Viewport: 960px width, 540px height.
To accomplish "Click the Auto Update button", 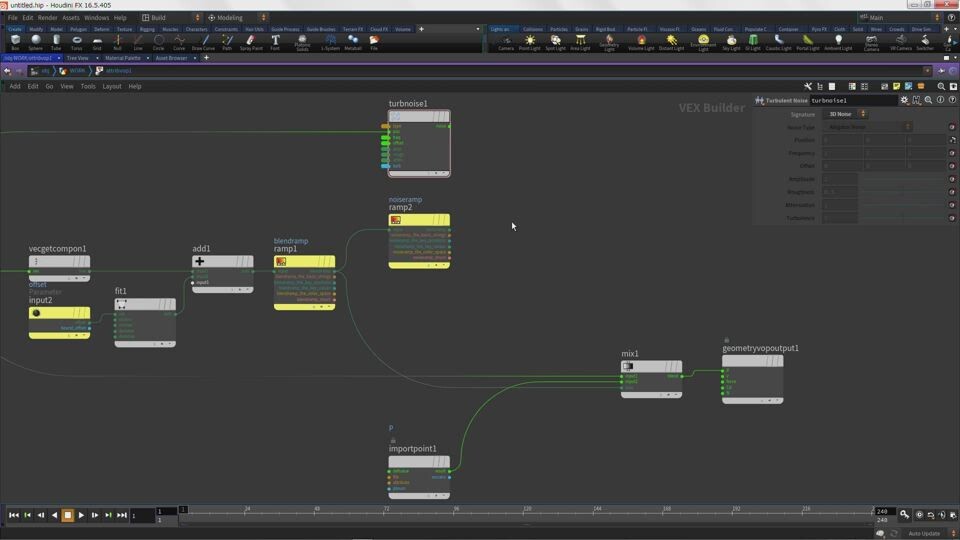I will [923, 533].
